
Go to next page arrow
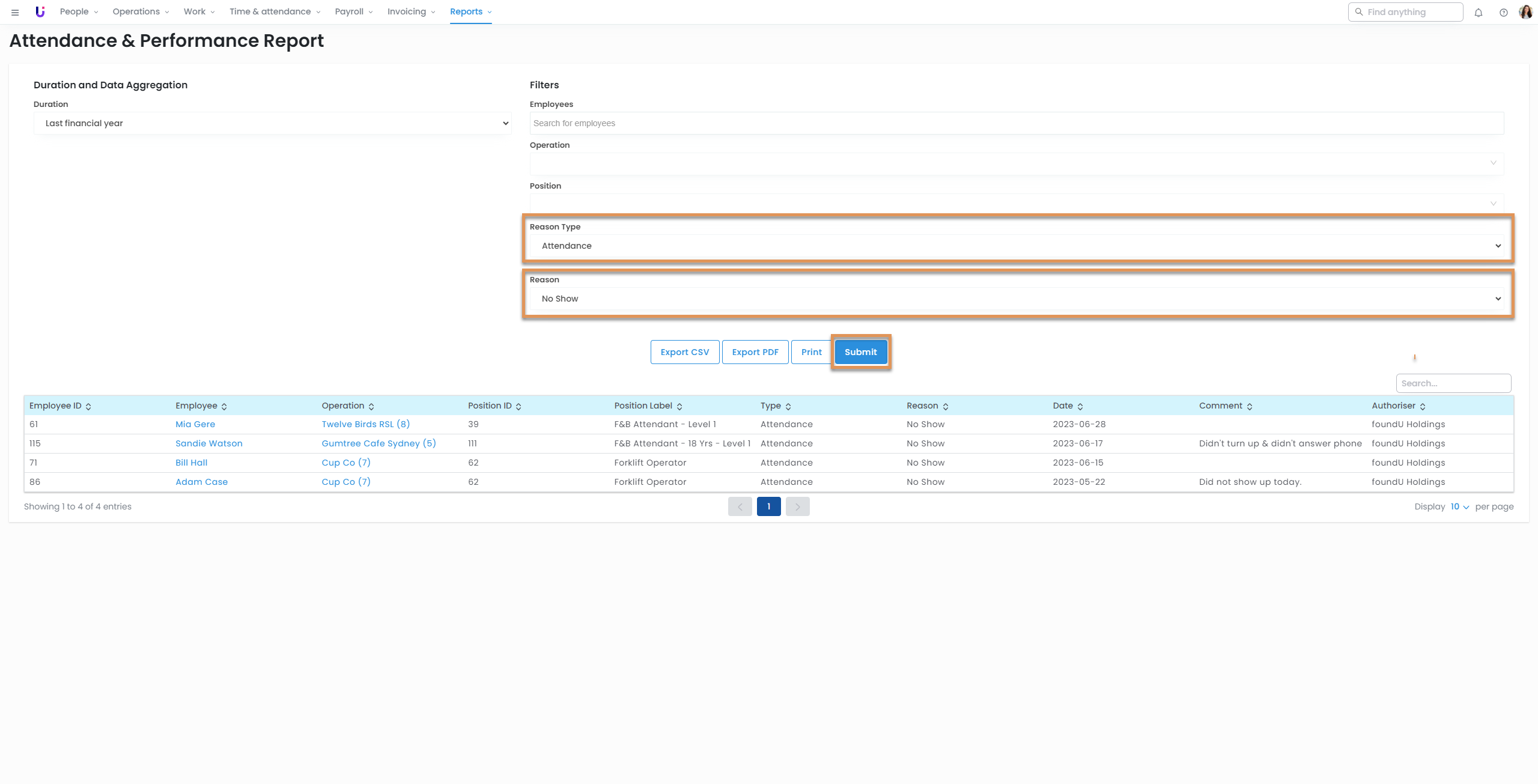(x=797, y=506)
